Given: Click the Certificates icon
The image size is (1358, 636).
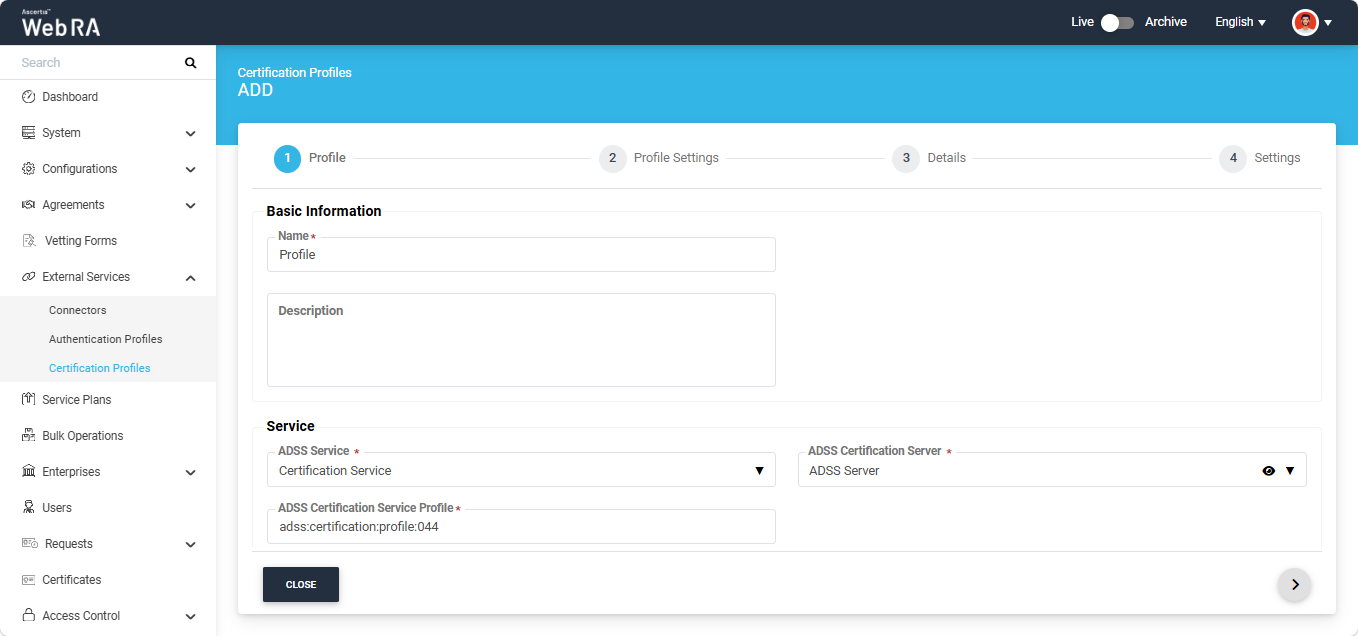Looking at the screenshot, I should (28, 580).
